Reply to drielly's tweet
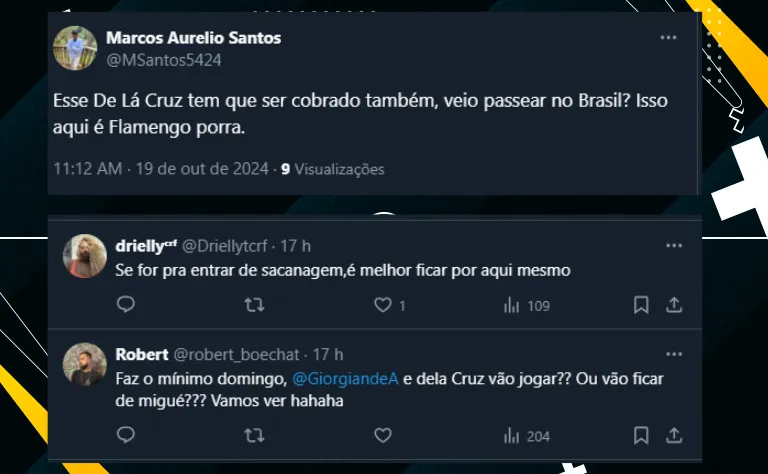 point(126,305)
